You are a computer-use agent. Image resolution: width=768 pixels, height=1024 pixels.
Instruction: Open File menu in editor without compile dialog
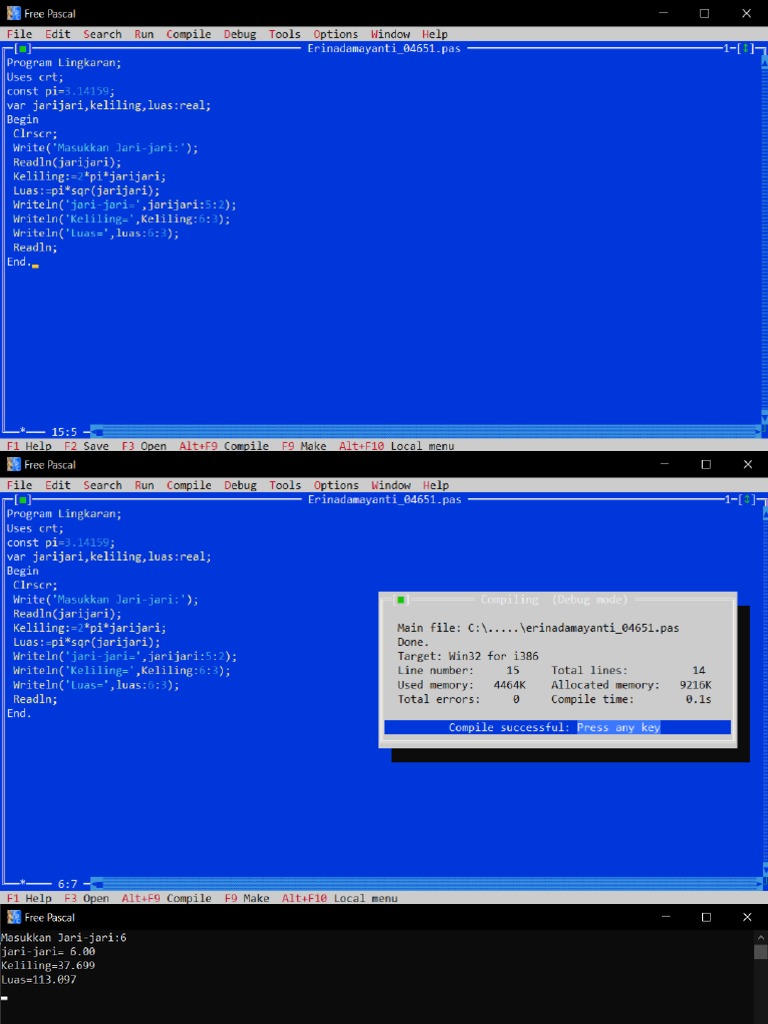pos(19,34)
